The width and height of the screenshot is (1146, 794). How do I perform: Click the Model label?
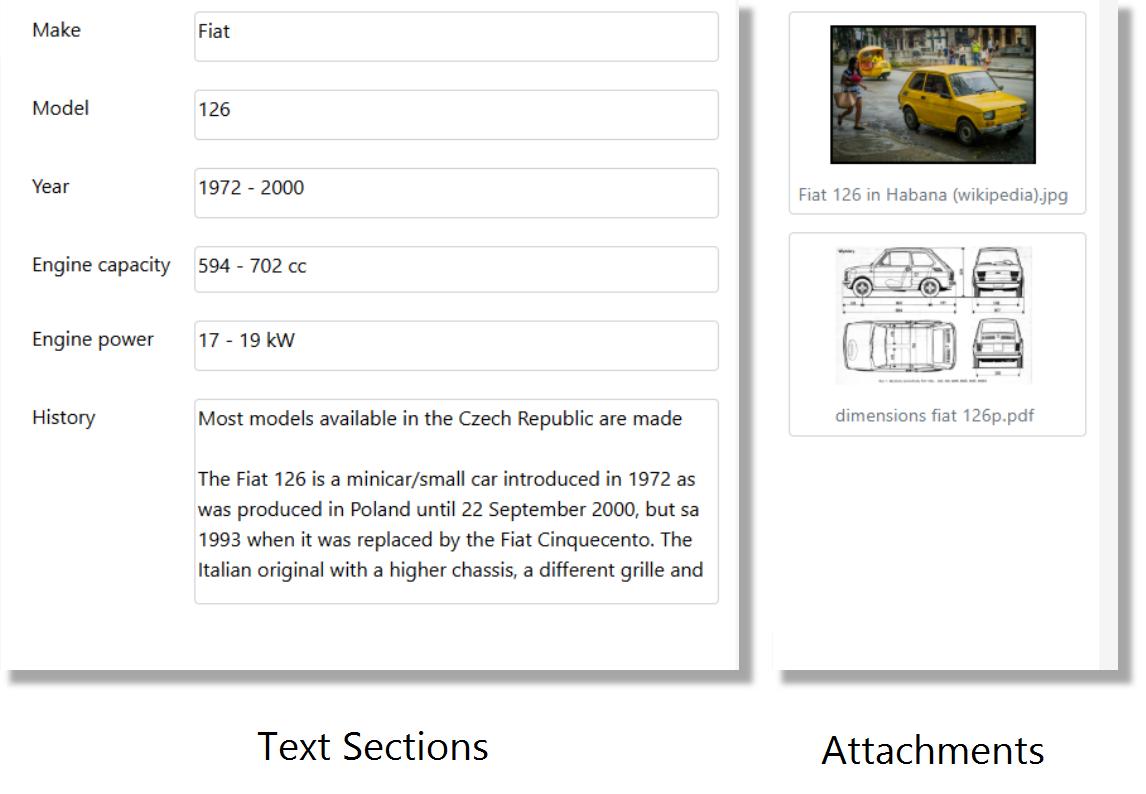click(61, 108)
